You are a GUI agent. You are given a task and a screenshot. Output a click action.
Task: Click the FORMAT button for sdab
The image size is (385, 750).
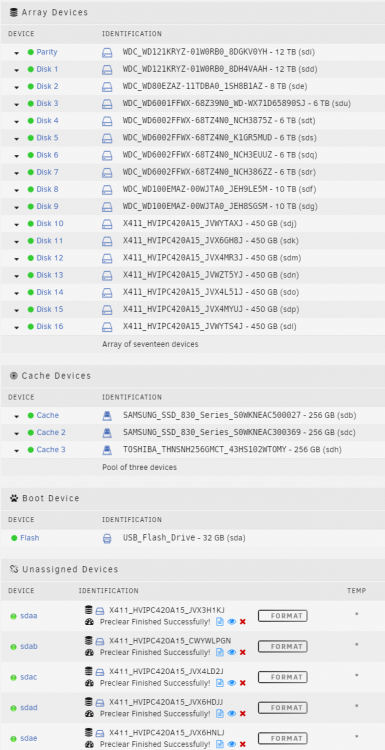click(283, 647)
